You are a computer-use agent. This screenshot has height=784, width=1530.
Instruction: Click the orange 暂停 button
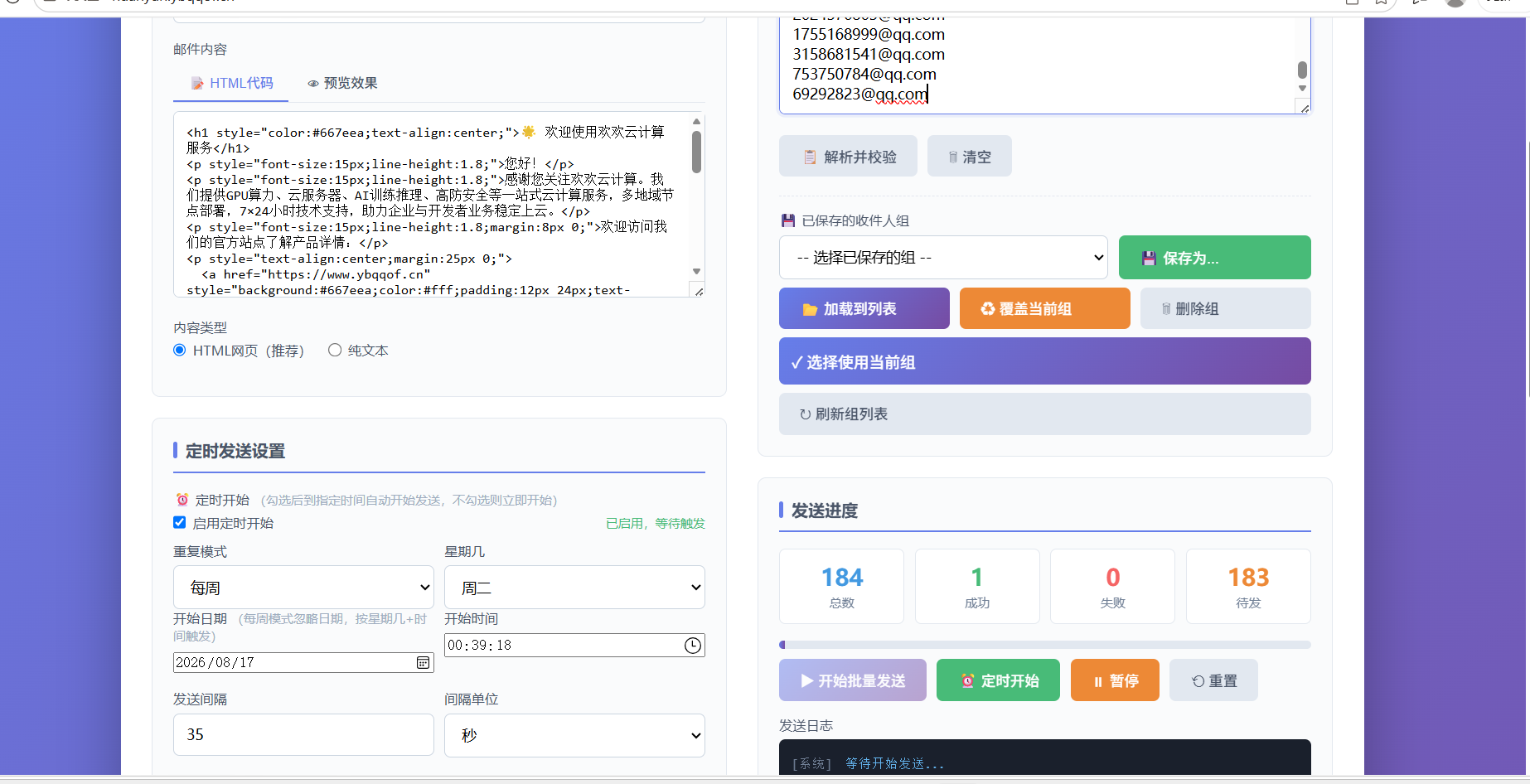1115,680
